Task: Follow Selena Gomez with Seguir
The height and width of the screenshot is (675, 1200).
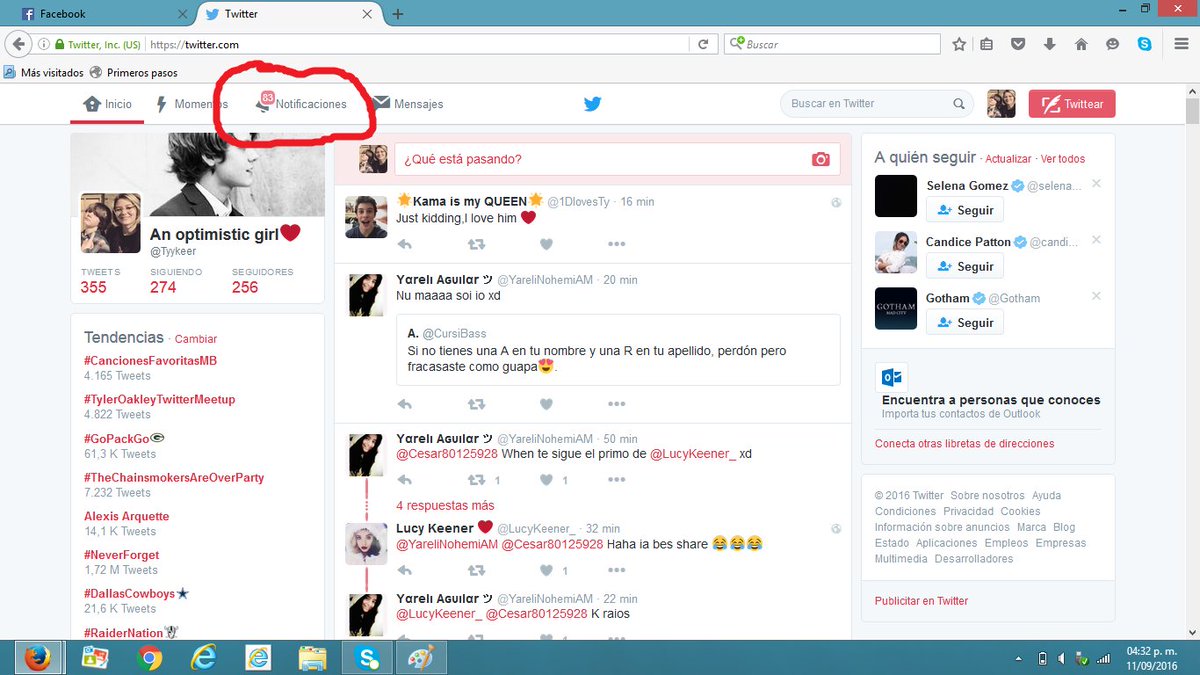Action: [964, 210]
